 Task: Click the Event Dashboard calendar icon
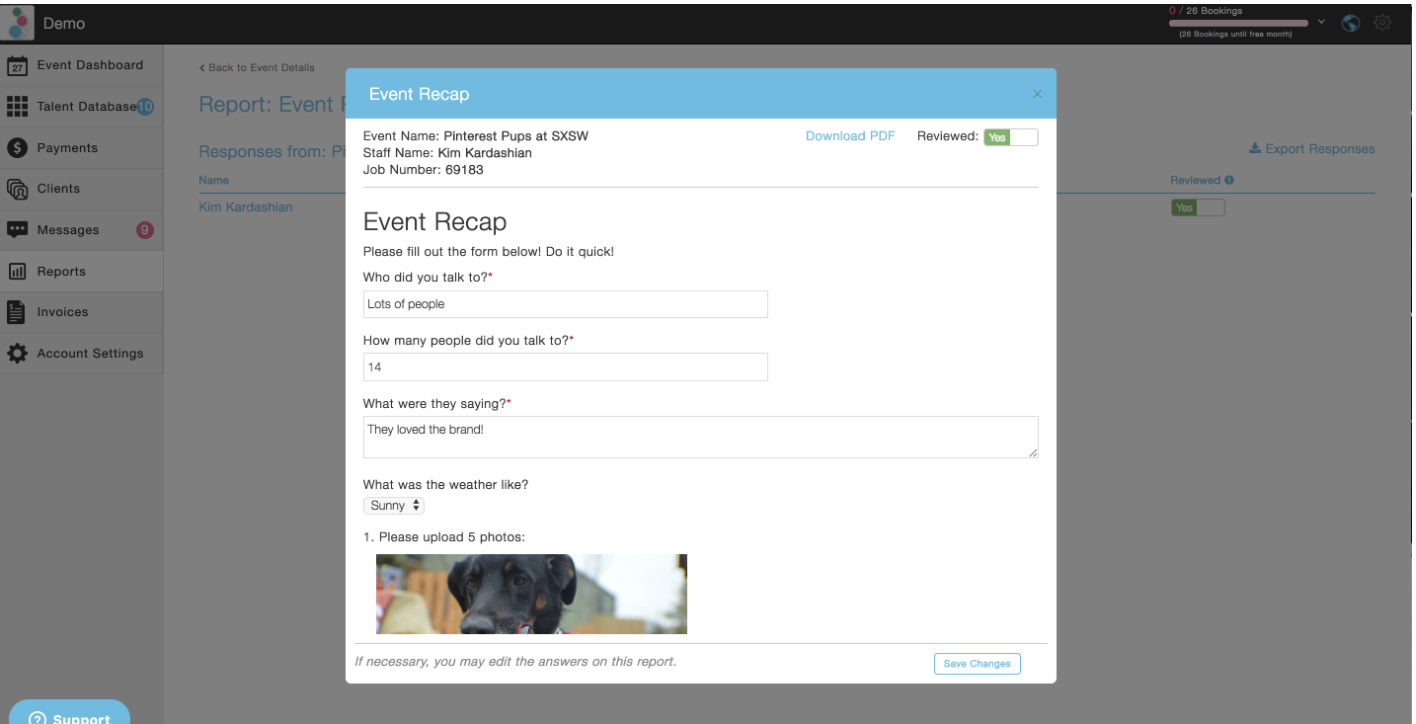[17, 66]
